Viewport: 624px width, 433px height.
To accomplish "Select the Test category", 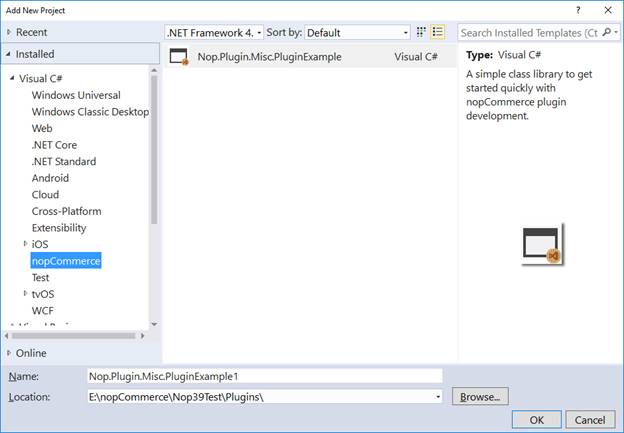I will [40, 277].
